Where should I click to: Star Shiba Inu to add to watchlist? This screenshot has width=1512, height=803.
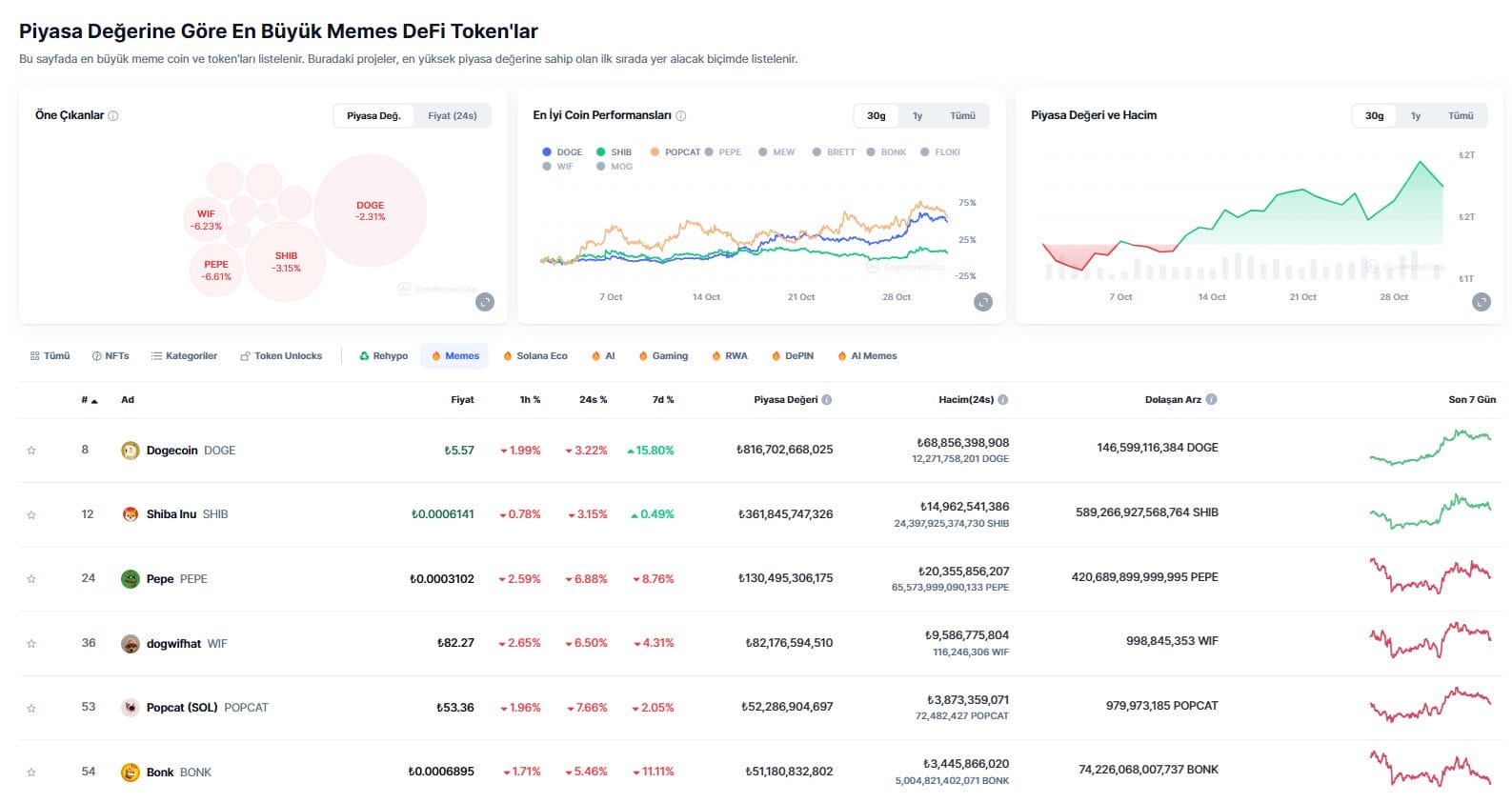31,515
